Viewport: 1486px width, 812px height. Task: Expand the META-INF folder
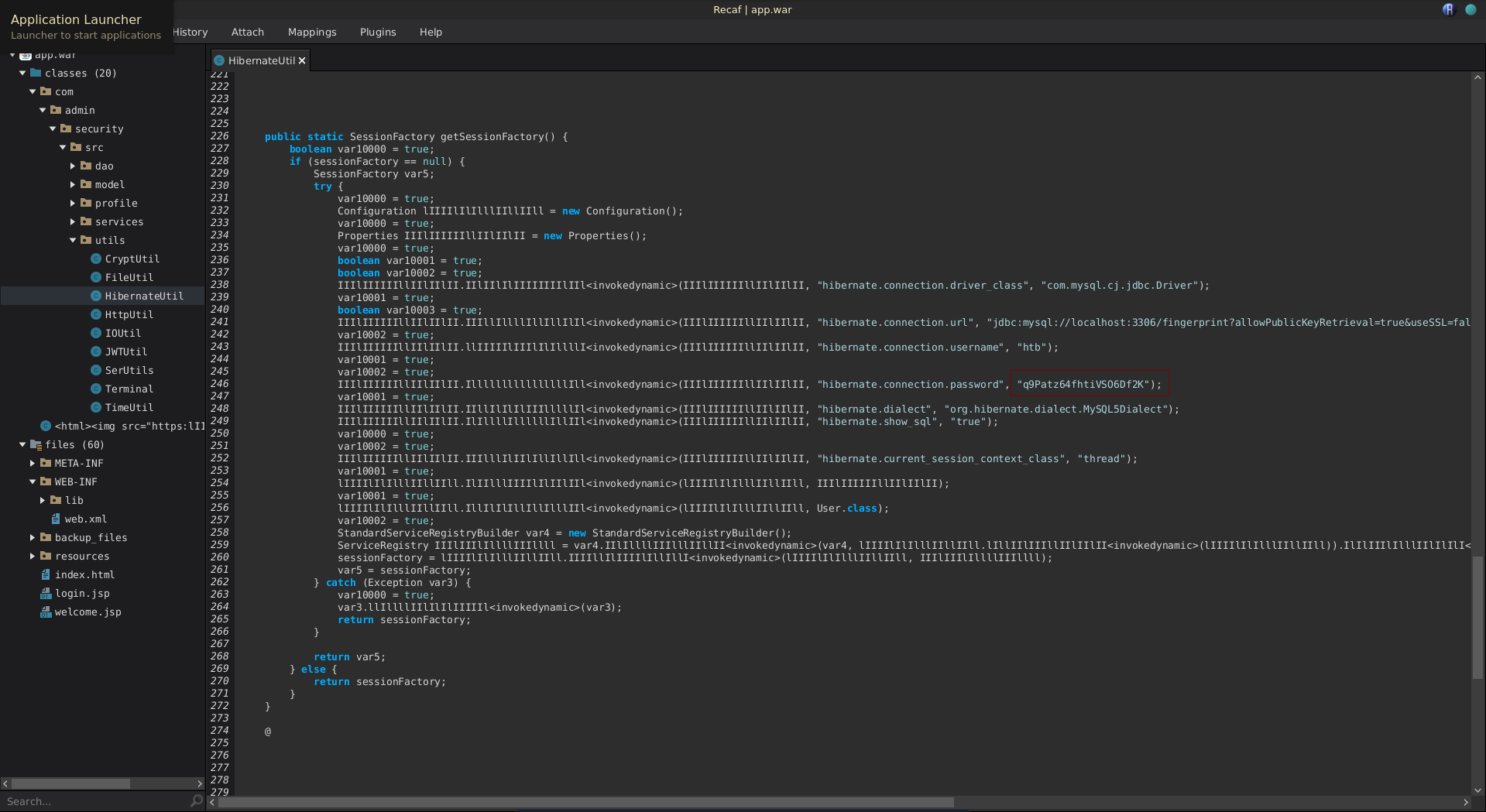(33, 464)
